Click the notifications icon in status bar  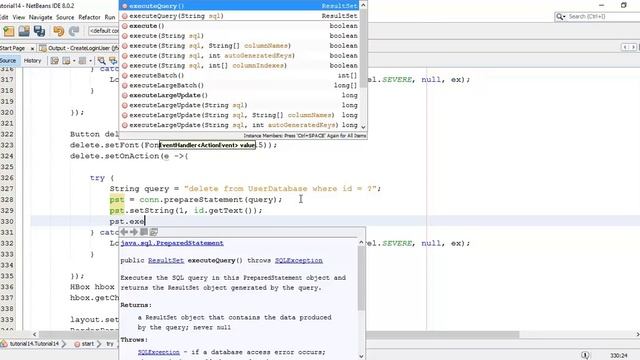585,355
